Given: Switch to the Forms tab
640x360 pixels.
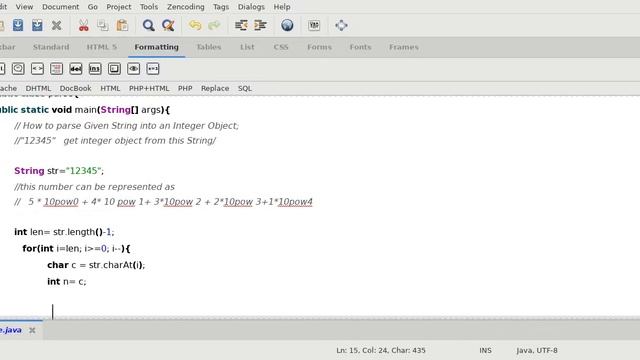Looking at the screenshot, I should coord(319,47).
